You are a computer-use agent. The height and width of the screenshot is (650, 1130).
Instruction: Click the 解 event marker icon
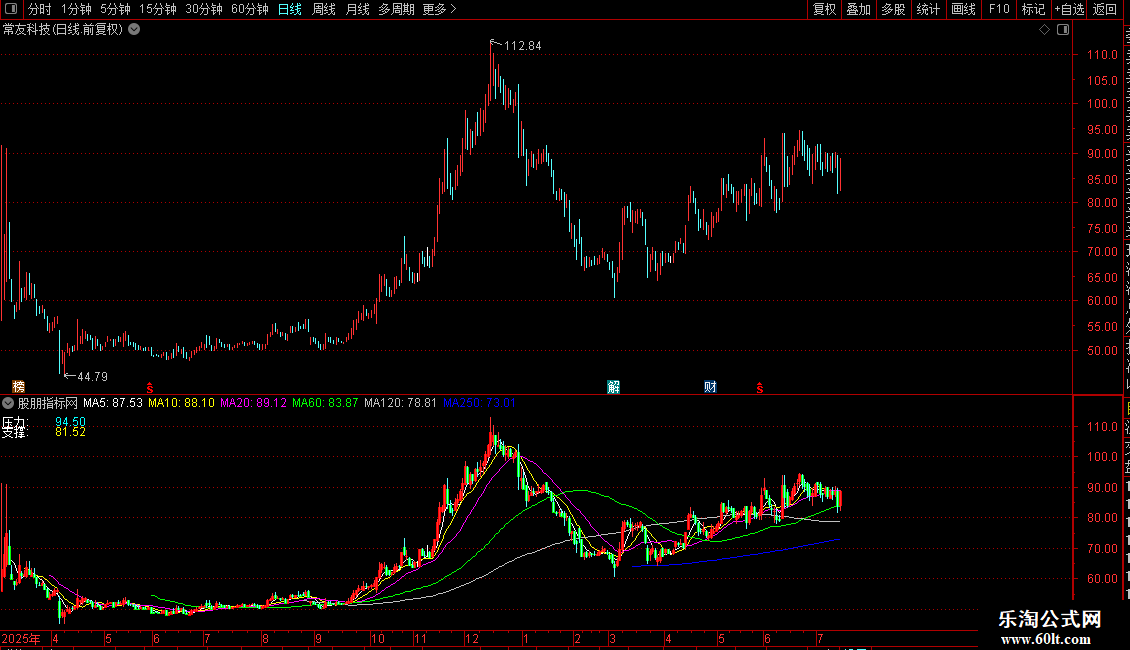click(613, 387)
